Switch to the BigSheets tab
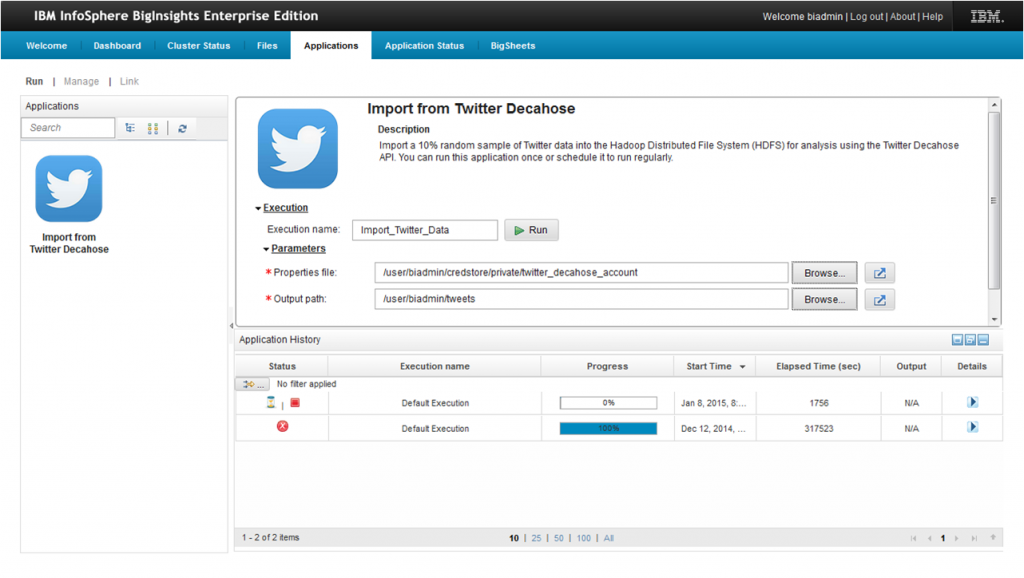This screenshot has height=578, width=1024. pyautogui.click(x=513, y=46)
